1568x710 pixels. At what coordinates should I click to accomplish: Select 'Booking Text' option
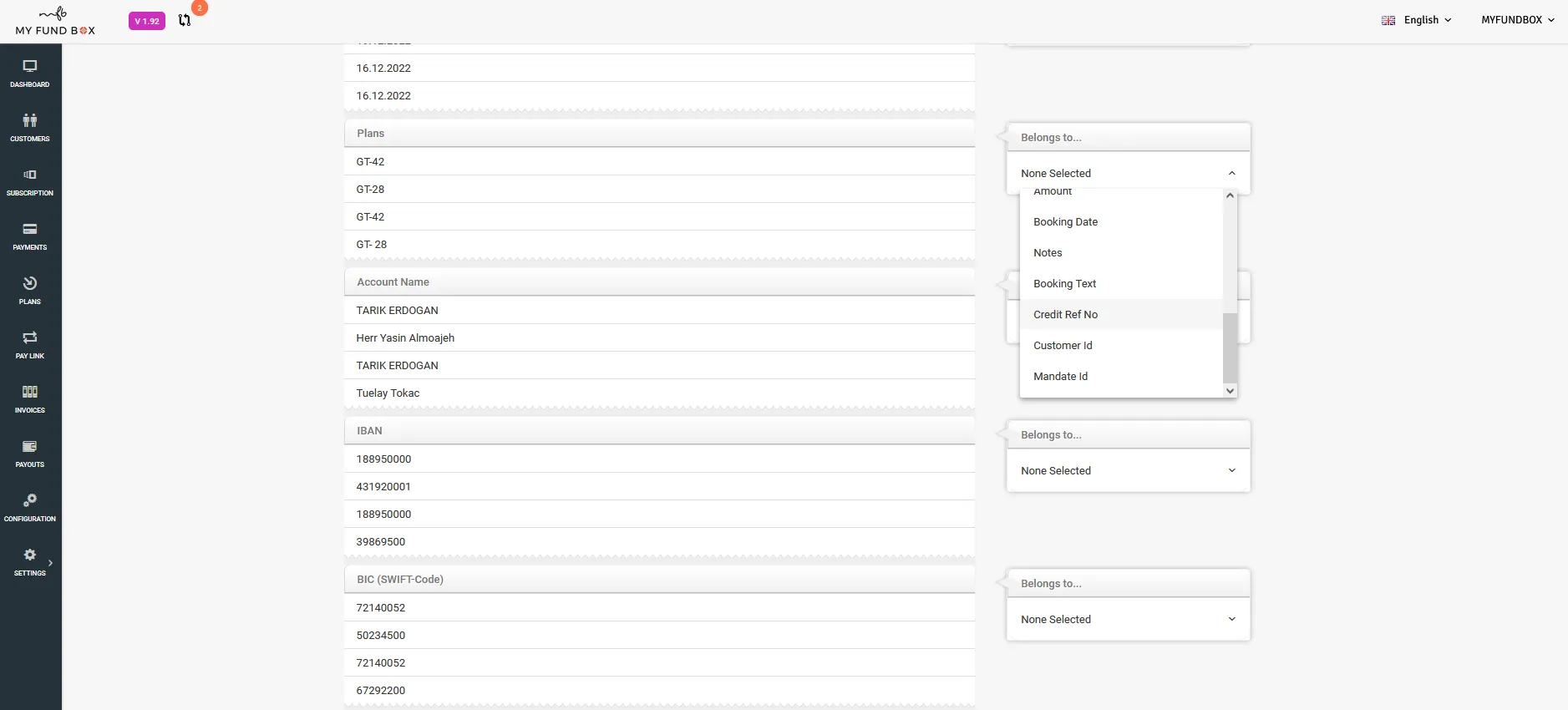tap(1122, 283)
